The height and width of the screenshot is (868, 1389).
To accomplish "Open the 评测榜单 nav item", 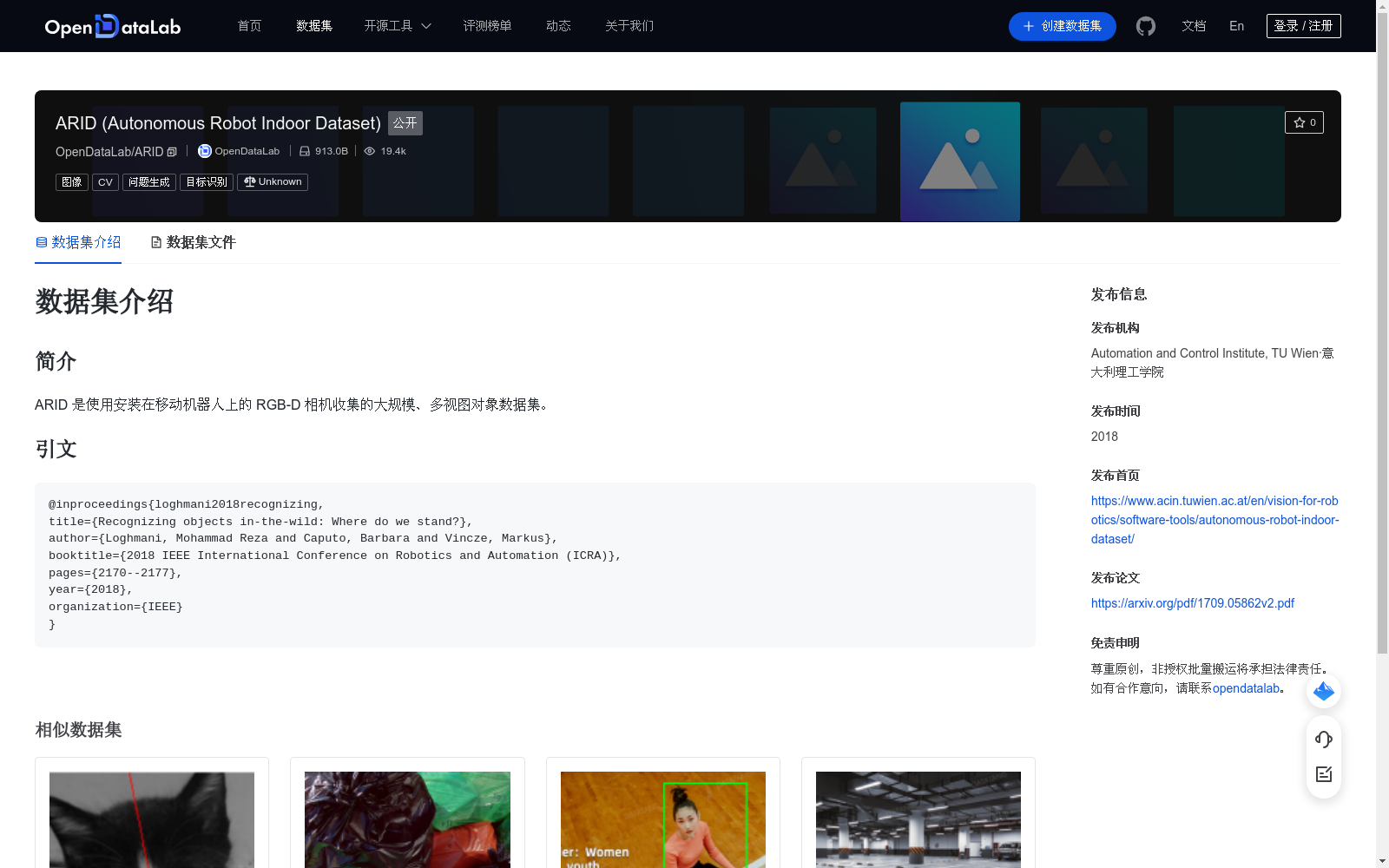I will (488, 26).
